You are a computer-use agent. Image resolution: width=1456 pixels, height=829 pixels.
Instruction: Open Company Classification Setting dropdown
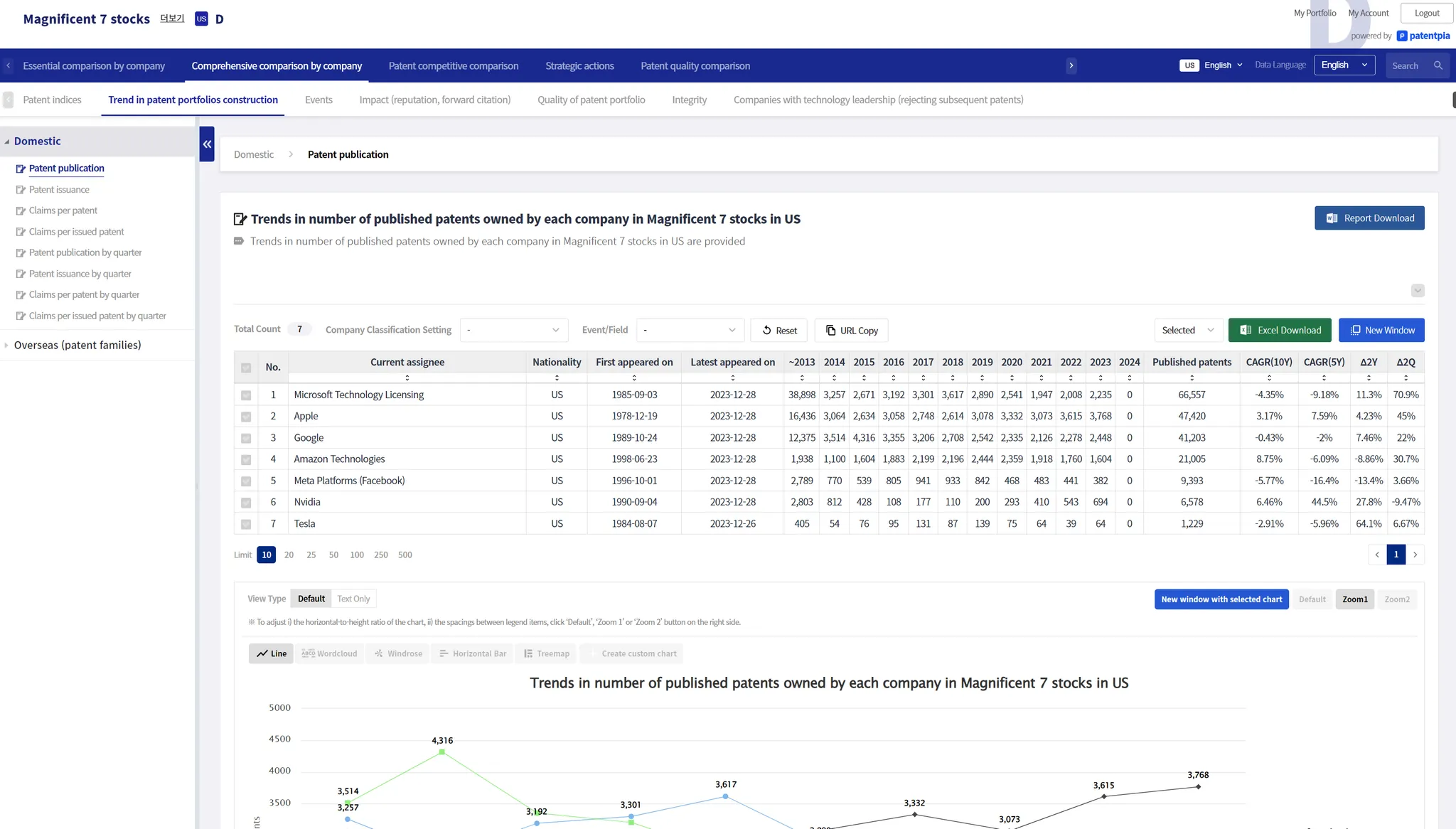point(513,330)
